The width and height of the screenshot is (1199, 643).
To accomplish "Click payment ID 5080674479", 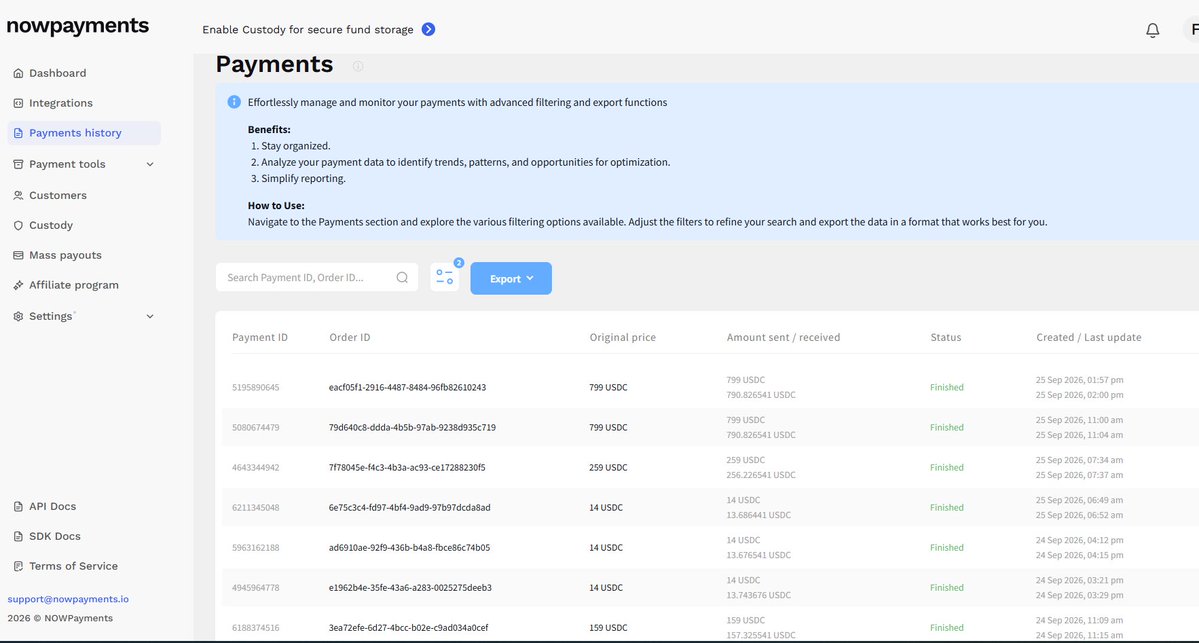I will [255, 427].
